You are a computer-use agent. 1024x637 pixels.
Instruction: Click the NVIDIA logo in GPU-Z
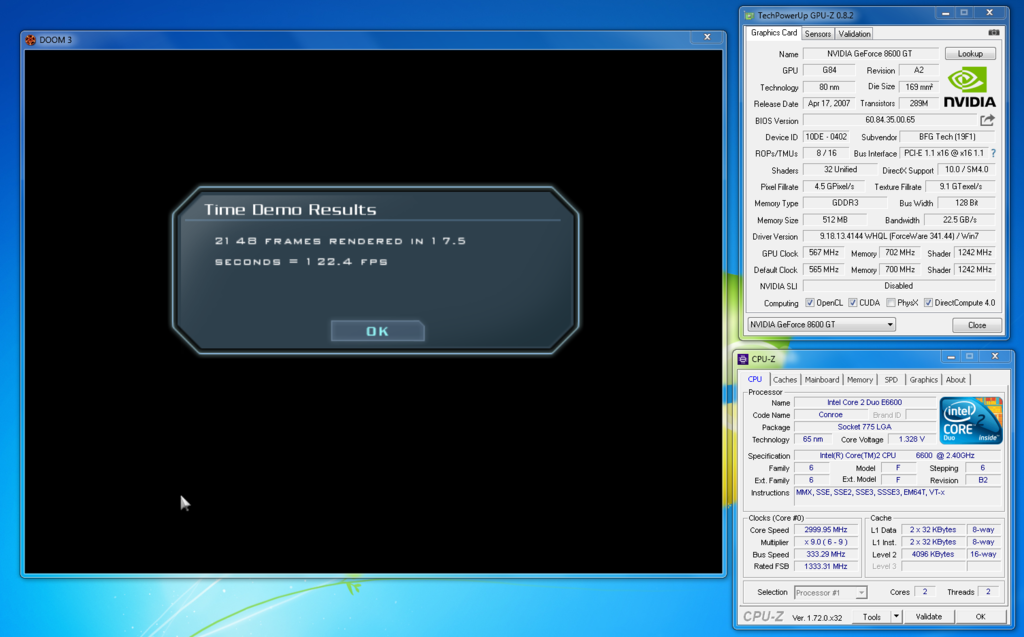pyautogui.click(x=969, y=87)
